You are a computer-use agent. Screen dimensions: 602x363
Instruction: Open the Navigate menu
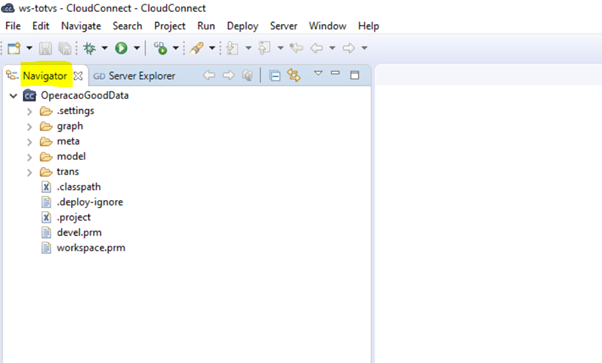coord(81,26)
